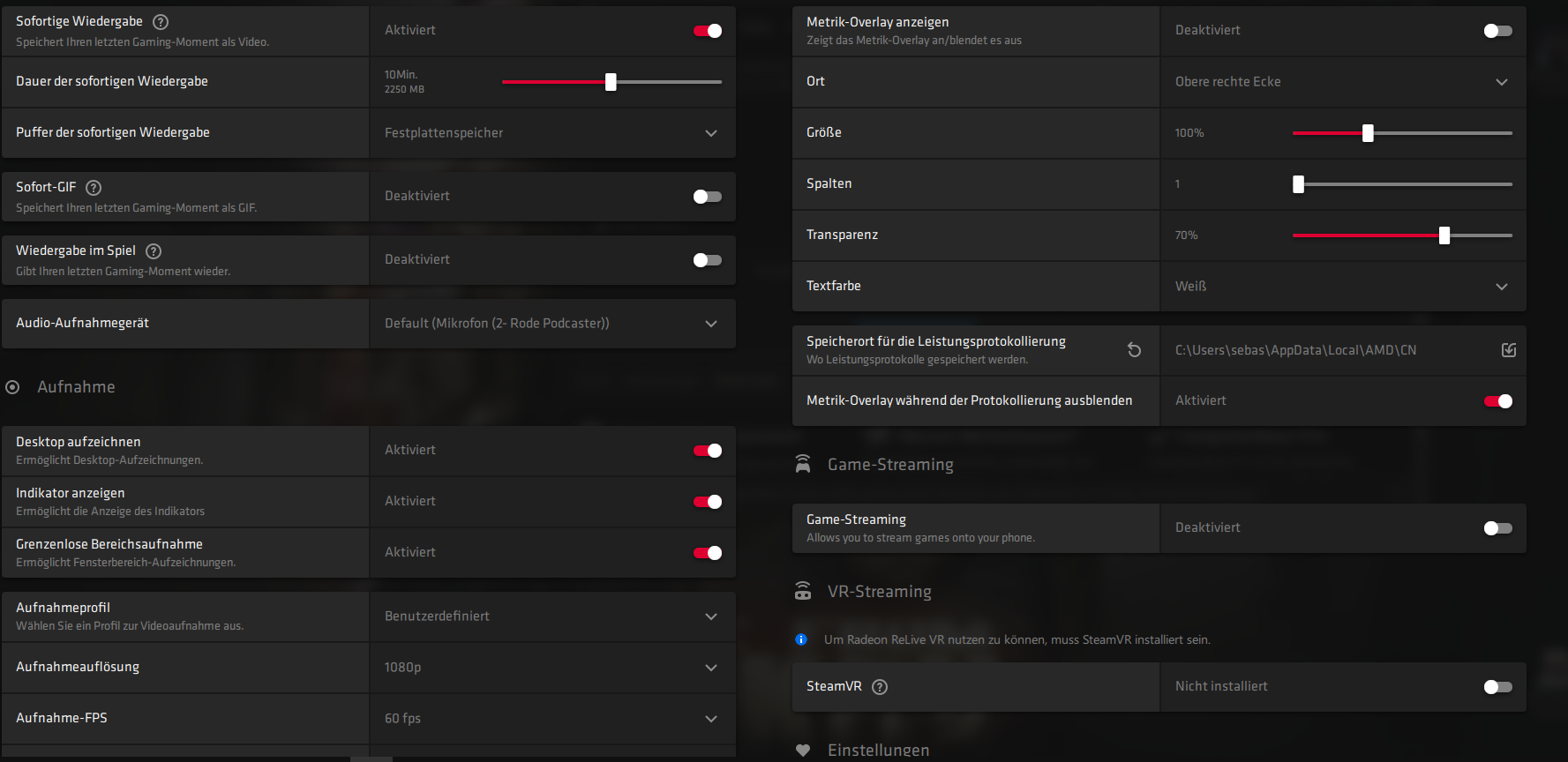Click help icon next to Sofortige Wiedergabe
The height and width of the screenshot is (762, 1568).
161,22
